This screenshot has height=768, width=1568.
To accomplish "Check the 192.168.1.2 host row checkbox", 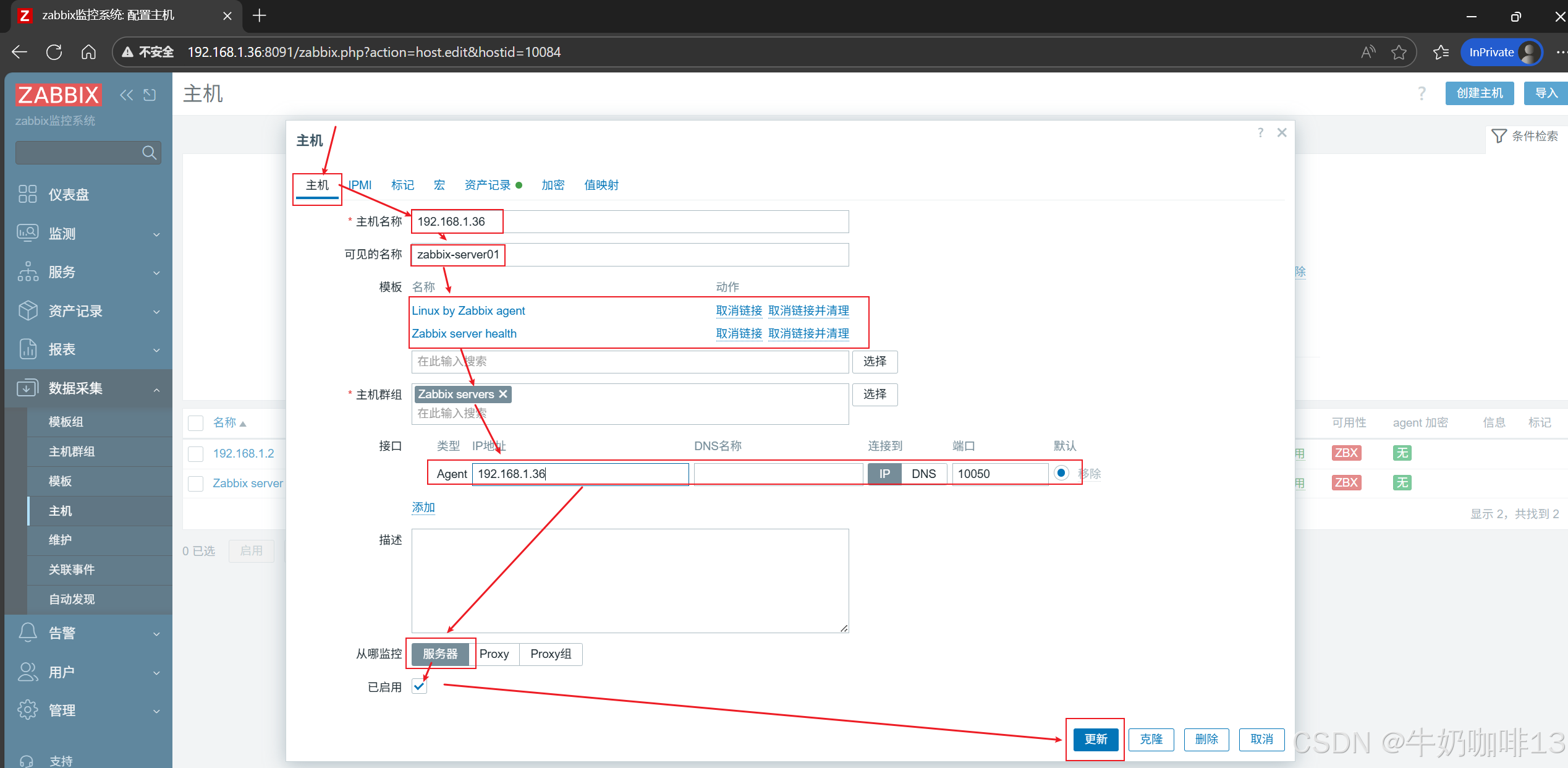I will pos(196,454).
